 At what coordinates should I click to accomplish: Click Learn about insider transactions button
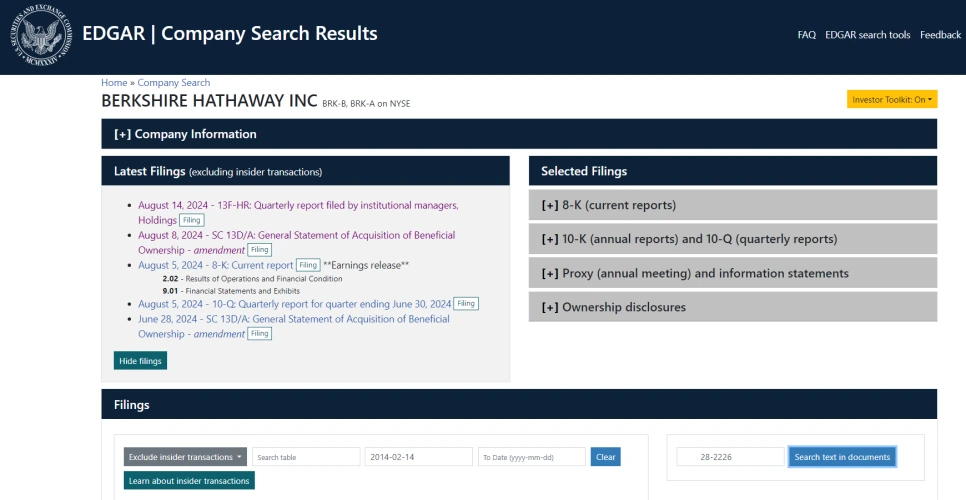(189, 480)
